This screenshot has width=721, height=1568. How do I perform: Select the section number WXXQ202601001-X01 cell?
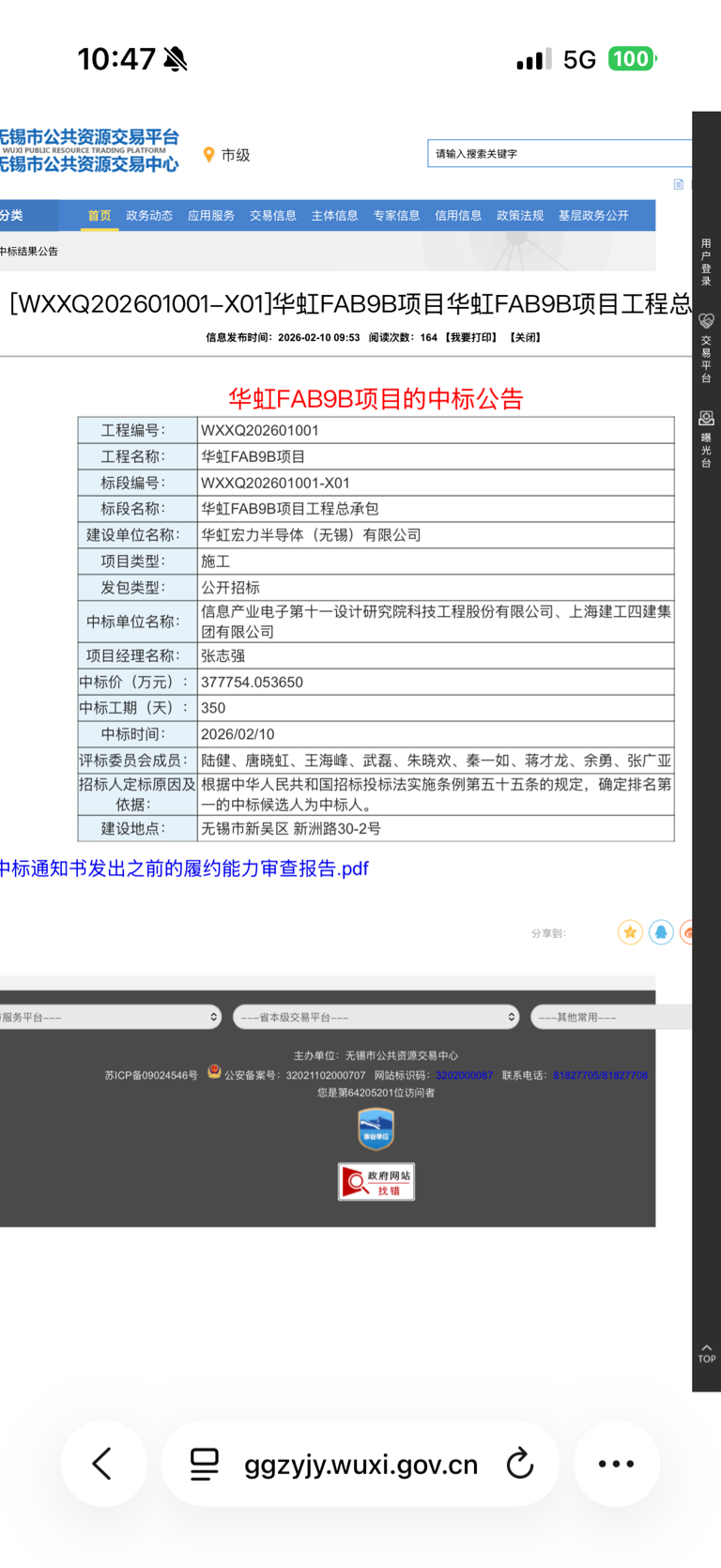click(x=436, y=483)
